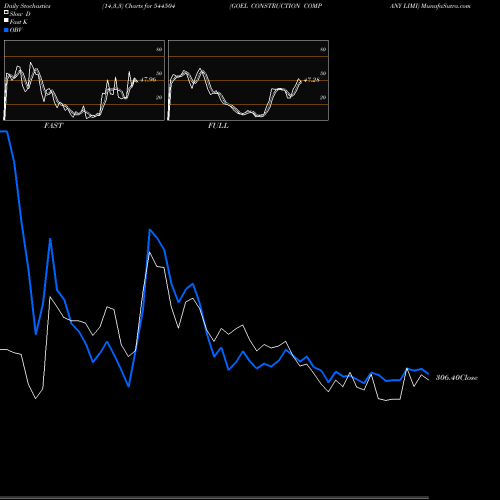Click the 47.28 value in FULL chart

(312, 80)
